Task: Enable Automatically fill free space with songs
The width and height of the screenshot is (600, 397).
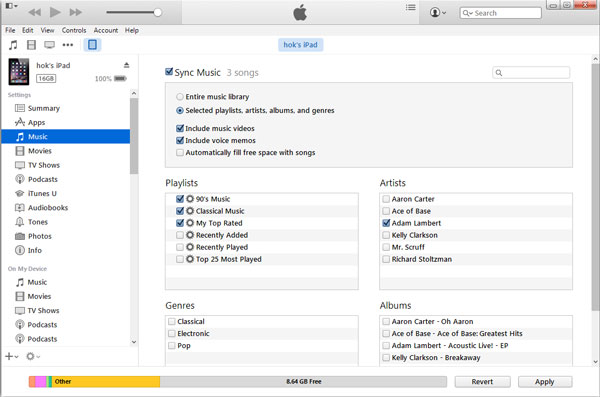Action: tap(179, 152)
